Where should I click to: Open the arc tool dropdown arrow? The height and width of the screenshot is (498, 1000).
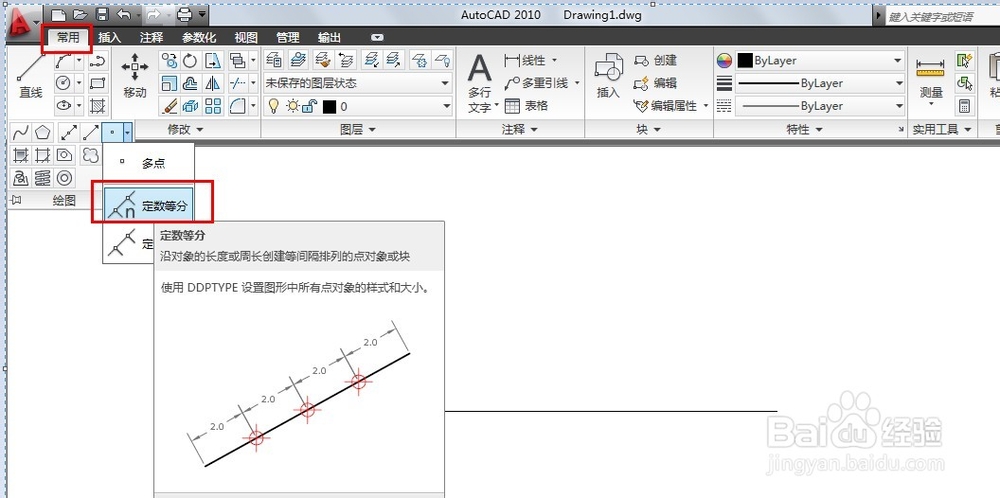(79, 61)
